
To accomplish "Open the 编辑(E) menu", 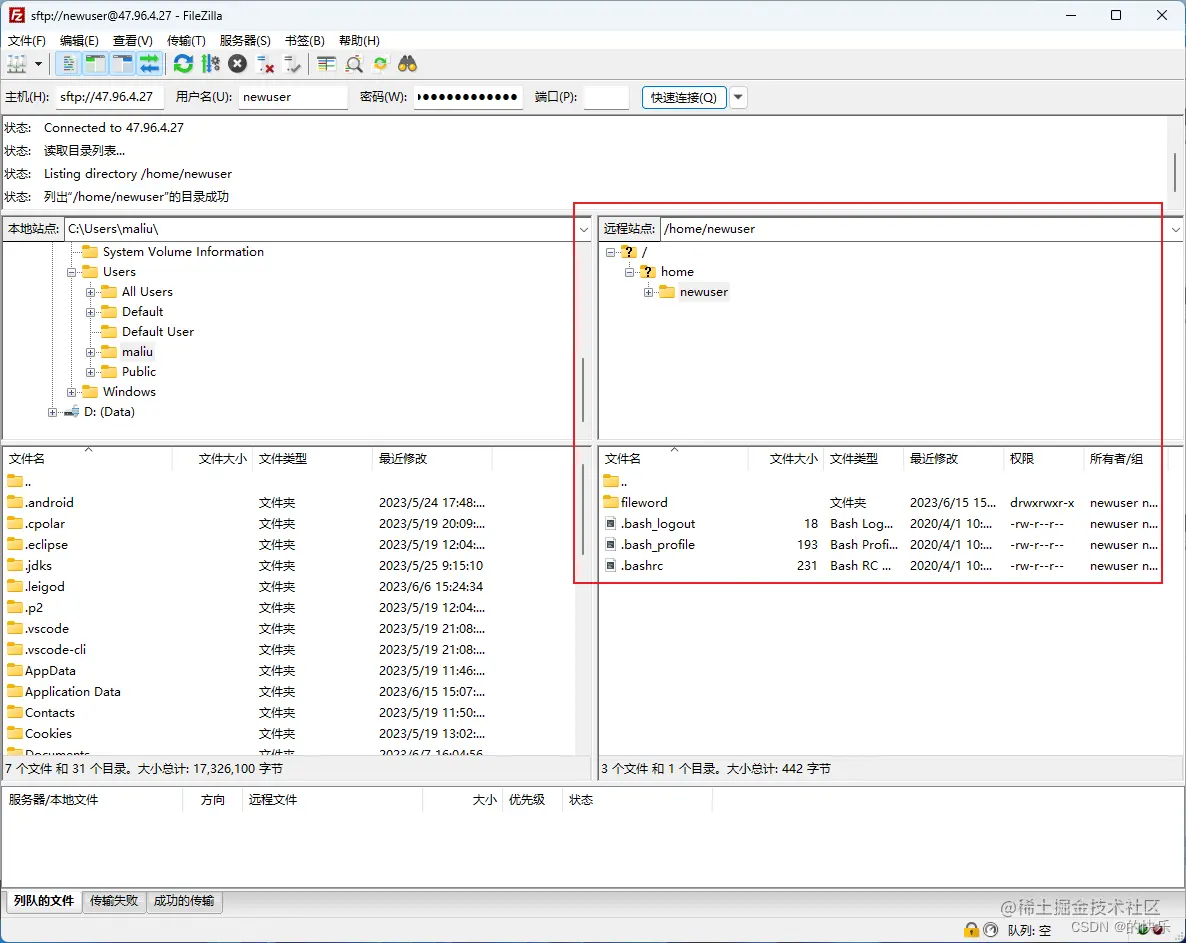I will [79, 41].
